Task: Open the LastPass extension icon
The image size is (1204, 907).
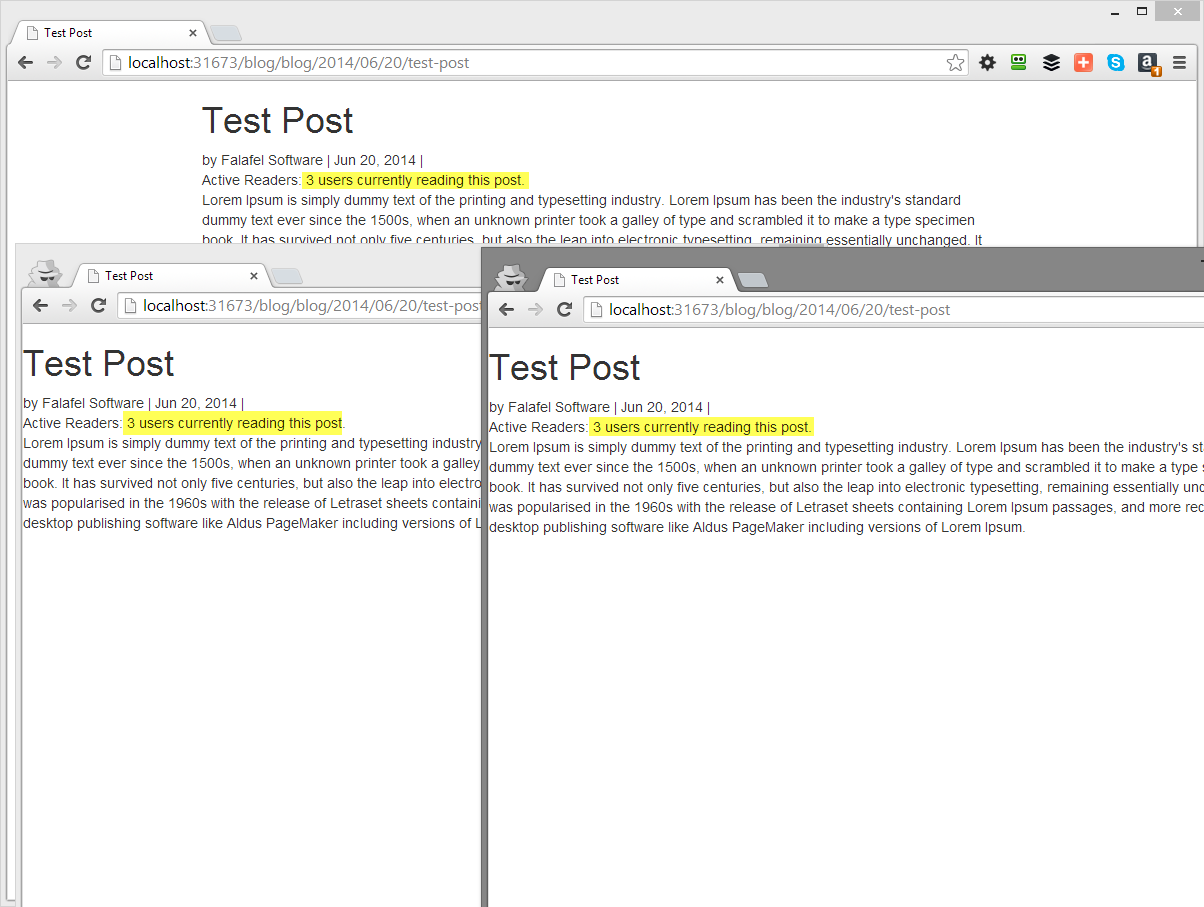Action: tap(1018, 62)
